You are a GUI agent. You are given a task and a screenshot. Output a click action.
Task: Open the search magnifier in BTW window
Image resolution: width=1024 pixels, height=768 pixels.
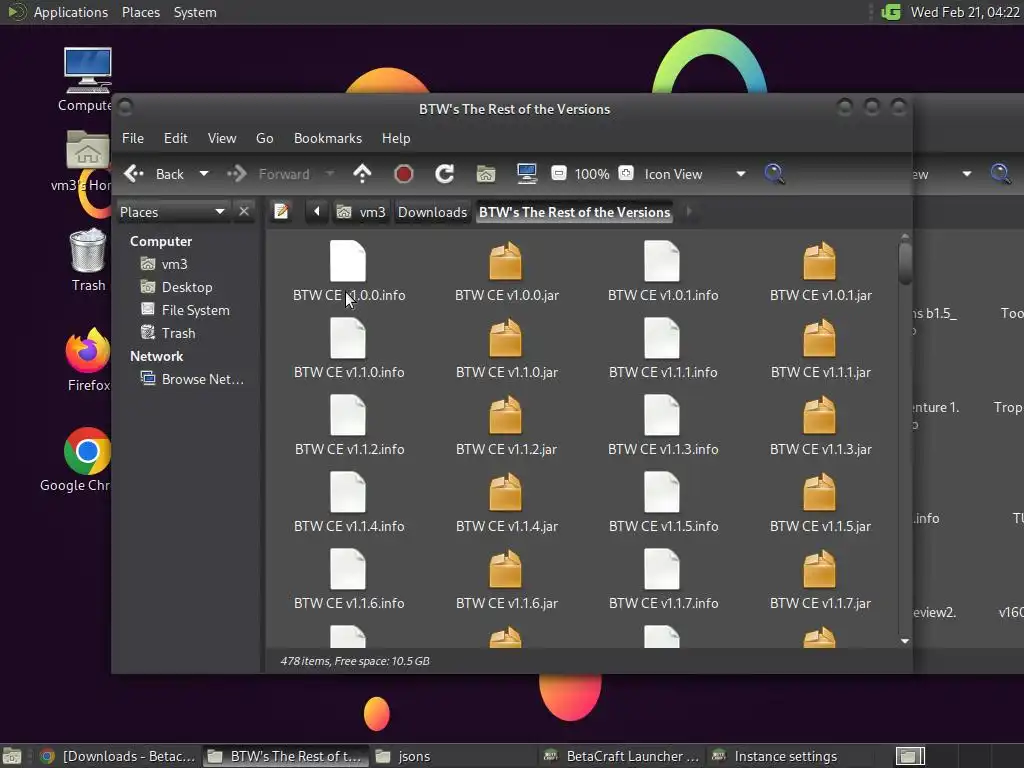pyautogui.click(x=775, y=174)
